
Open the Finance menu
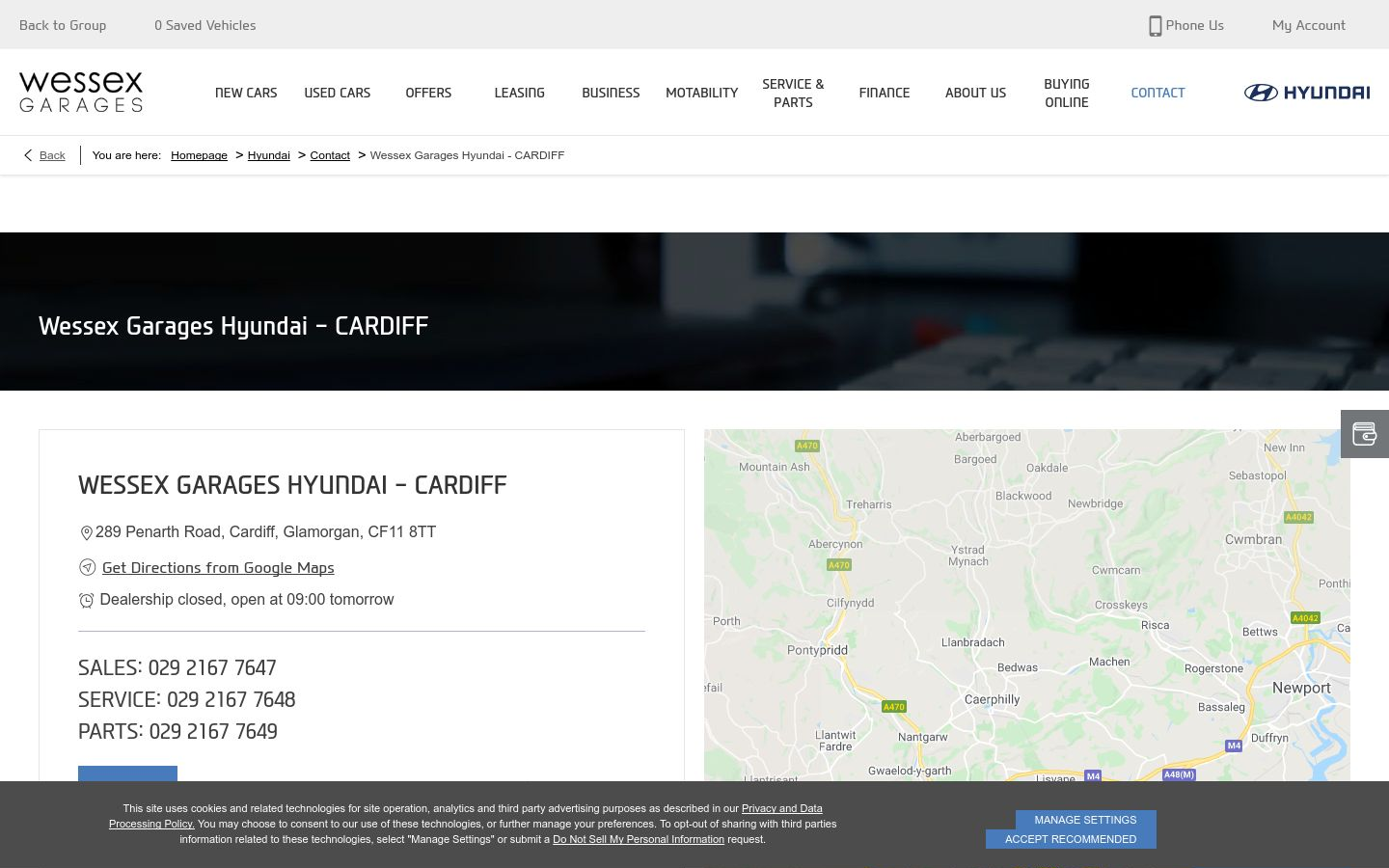[885, 93]
